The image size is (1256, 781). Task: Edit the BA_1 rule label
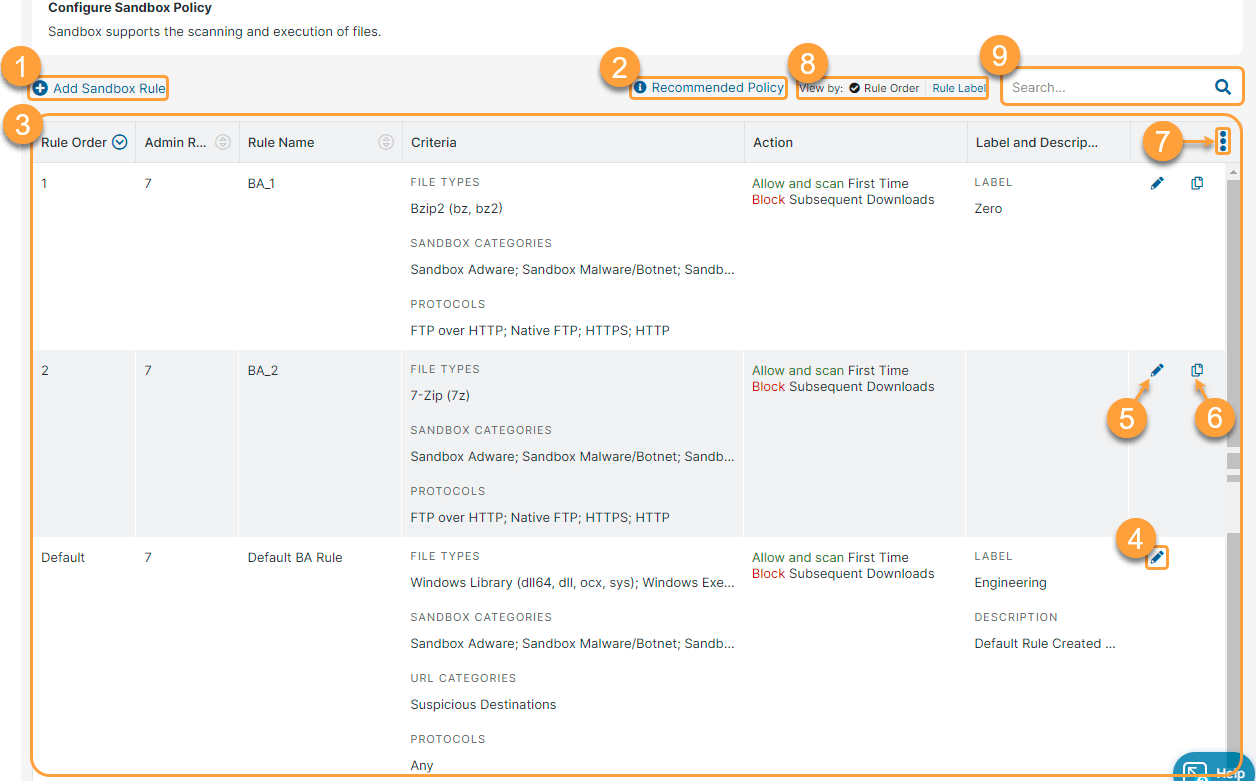[x=1157, y=183]
